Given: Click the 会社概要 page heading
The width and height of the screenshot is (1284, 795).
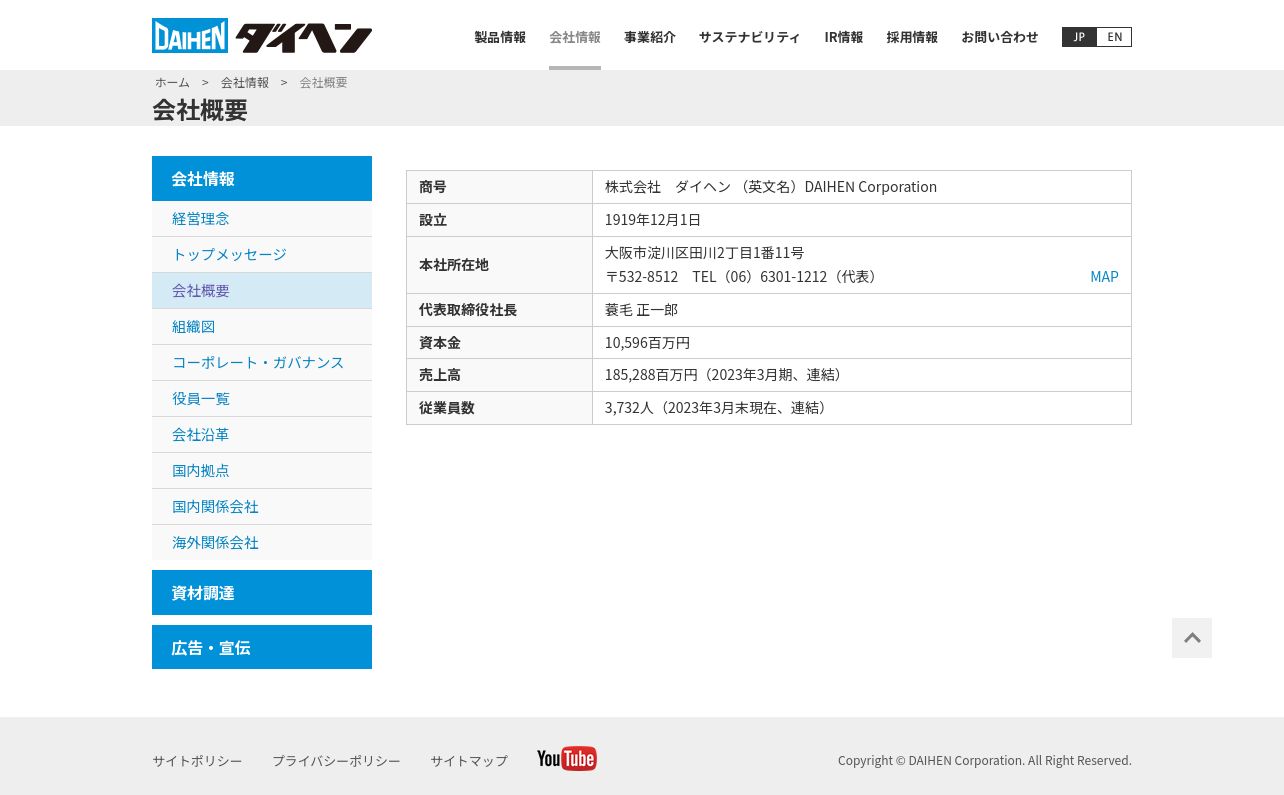Looking at the screenshot, I should click(x=200, y=110).
